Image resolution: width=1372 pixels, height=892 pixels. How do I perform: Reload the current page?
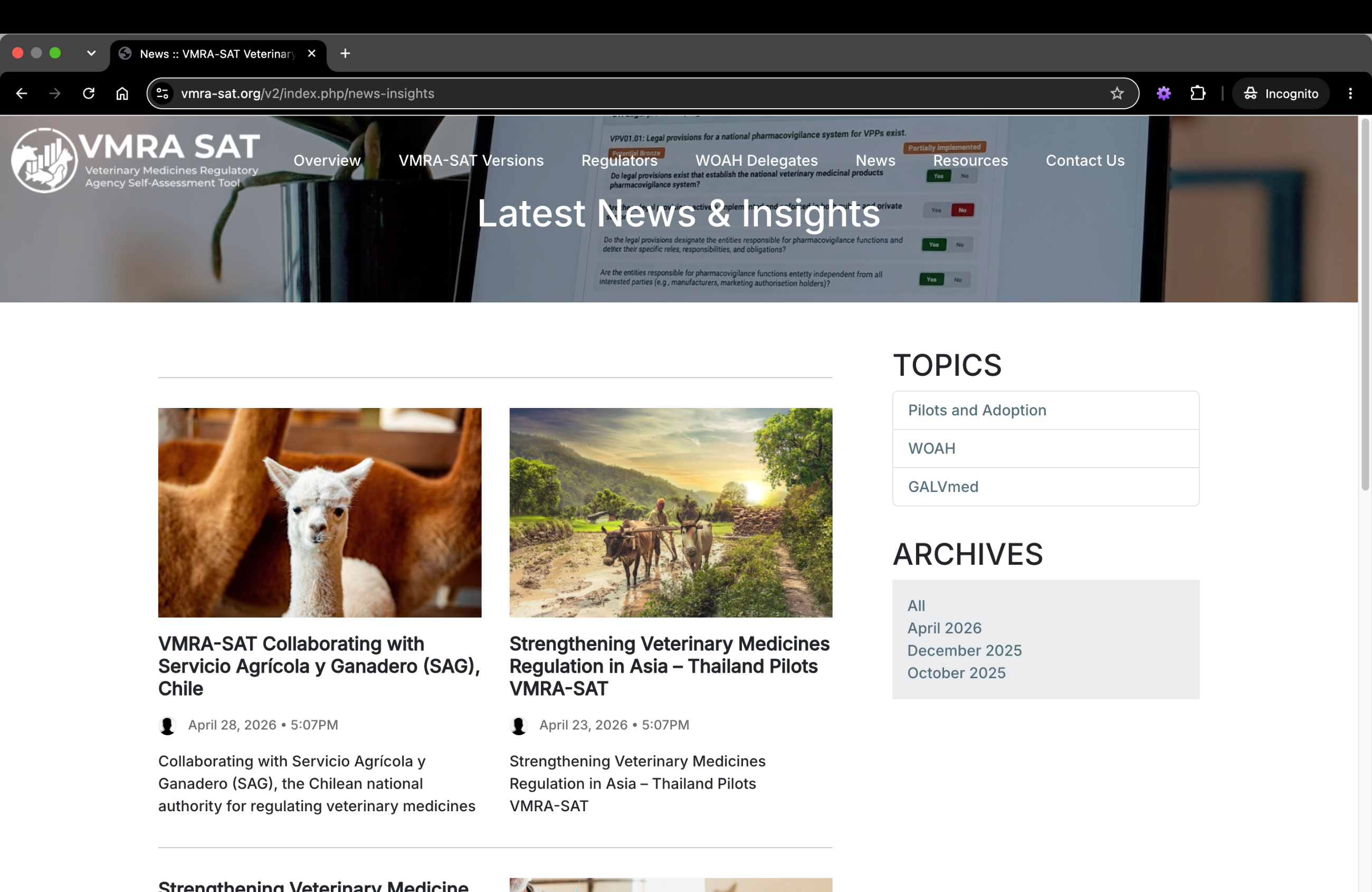pos(88,93)
